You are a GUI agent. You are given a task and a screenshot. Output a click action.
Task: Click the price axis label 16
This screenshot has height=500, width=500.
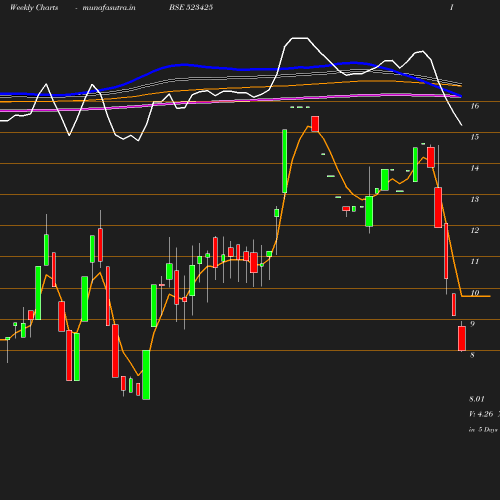click(x=475, y=106)
